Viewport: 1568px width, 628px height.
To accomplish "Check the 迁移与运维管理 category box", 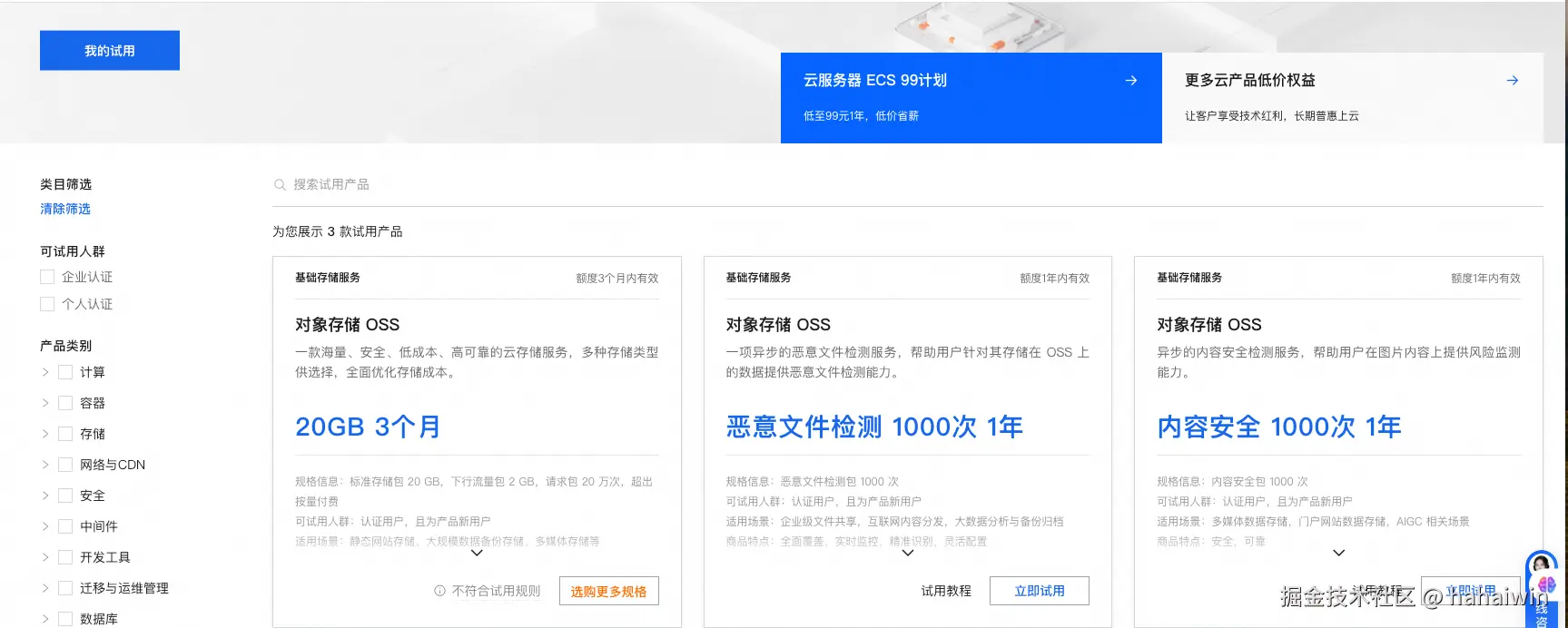I will click(x=65, y=588).
